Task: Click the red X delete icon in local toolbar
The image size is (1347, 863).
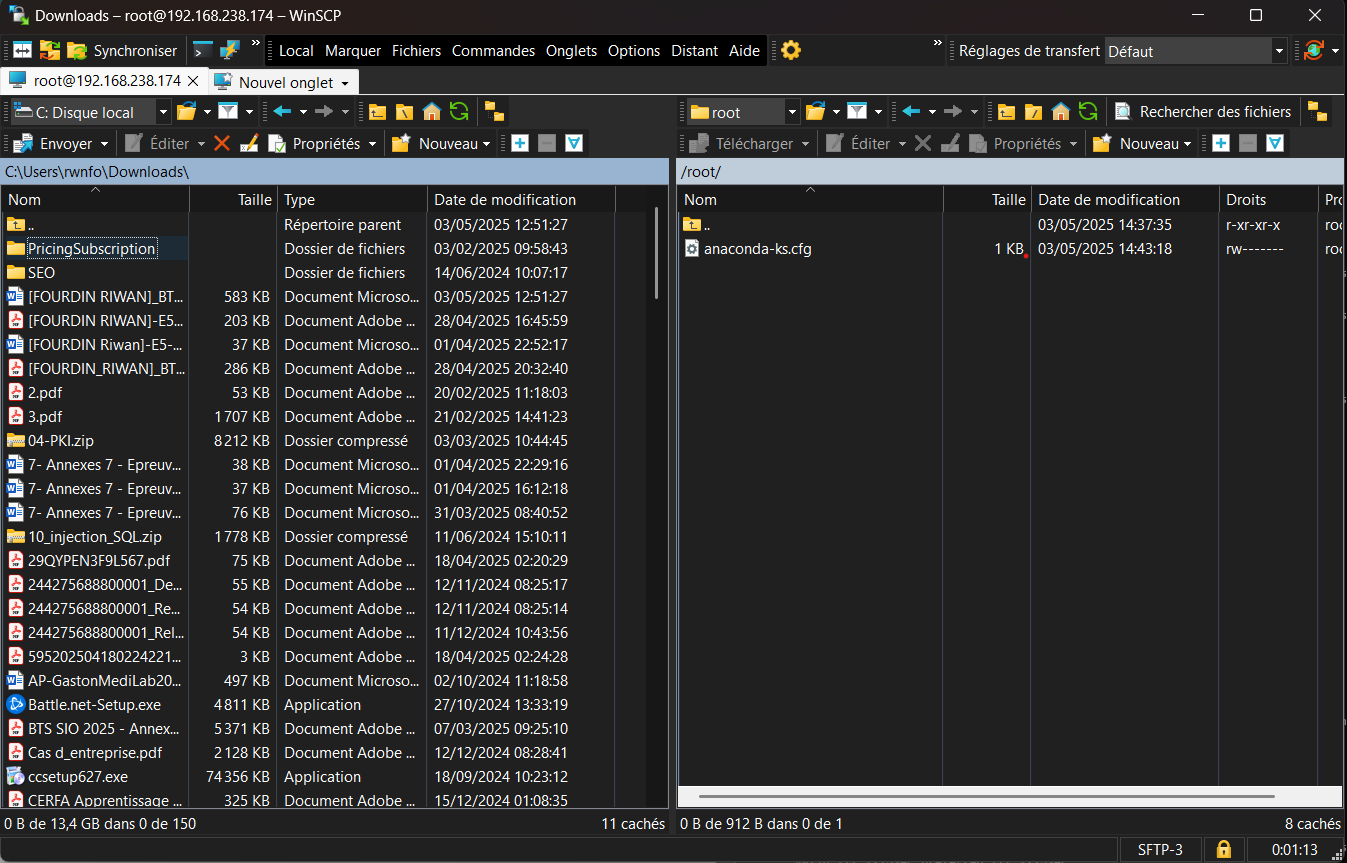Action: [222, 144]
